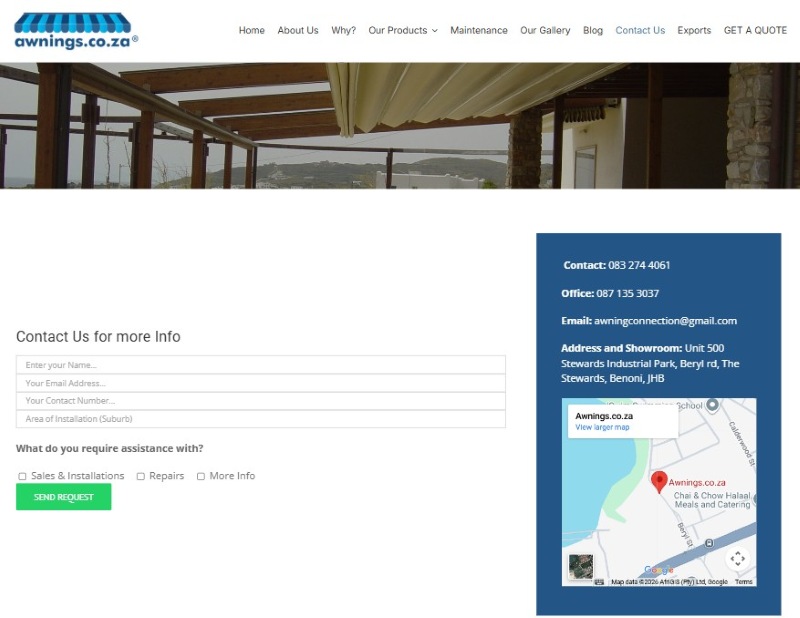The image size is (800, 618).
Task: Switch to the Maintenance page
Action: coord(479,30)
